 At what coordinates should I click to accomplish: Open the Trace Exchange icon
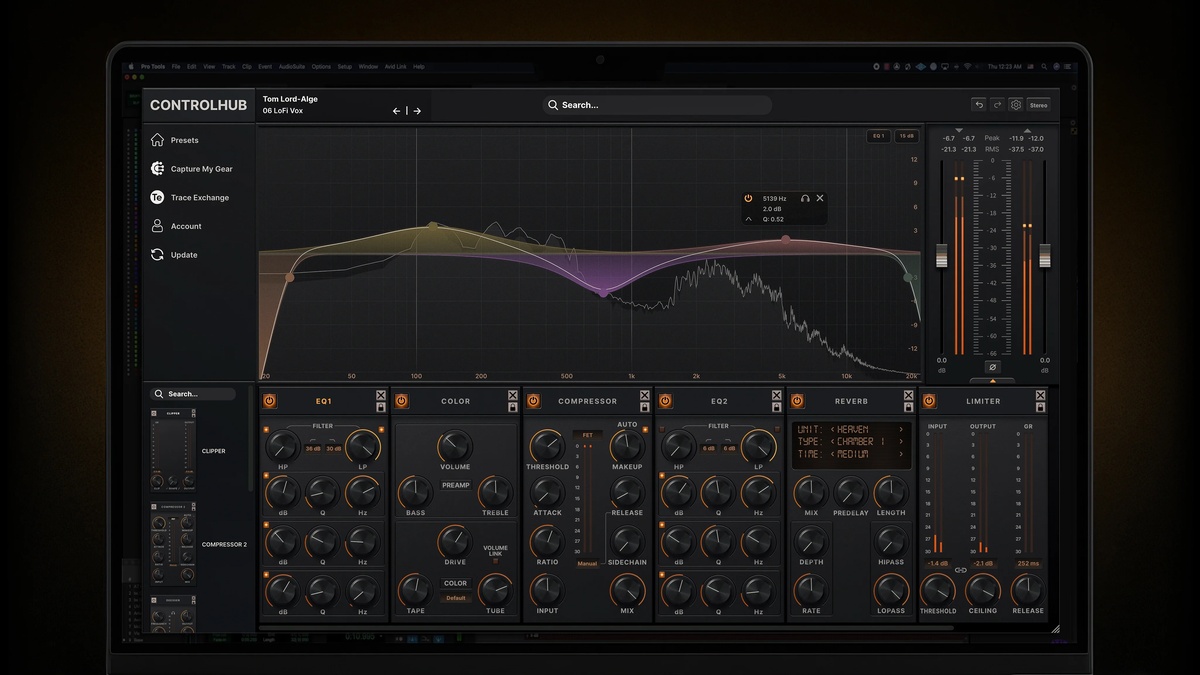[x=157, y=197]
